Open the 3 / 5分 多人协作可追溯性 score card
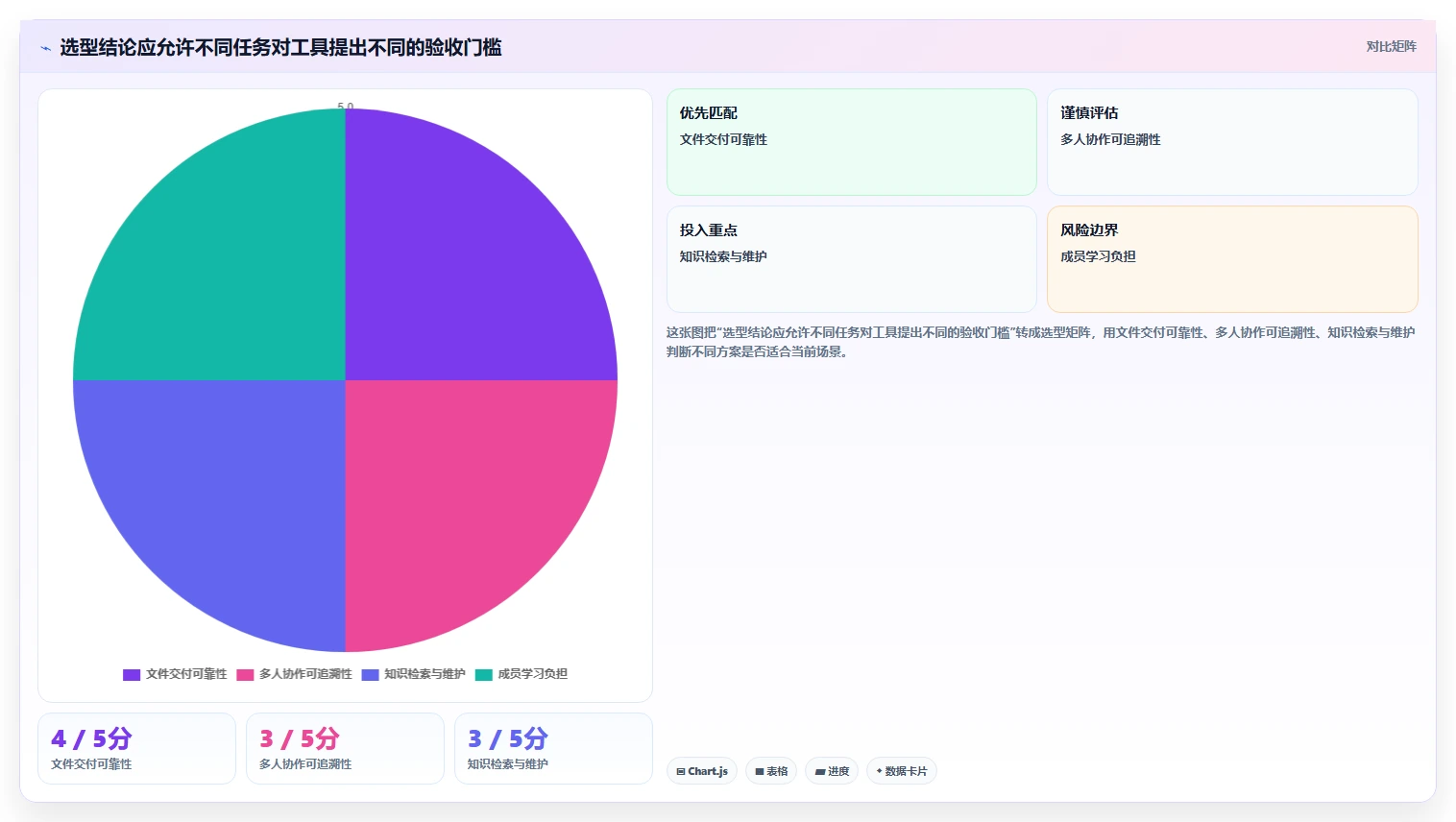 [346, 748]
